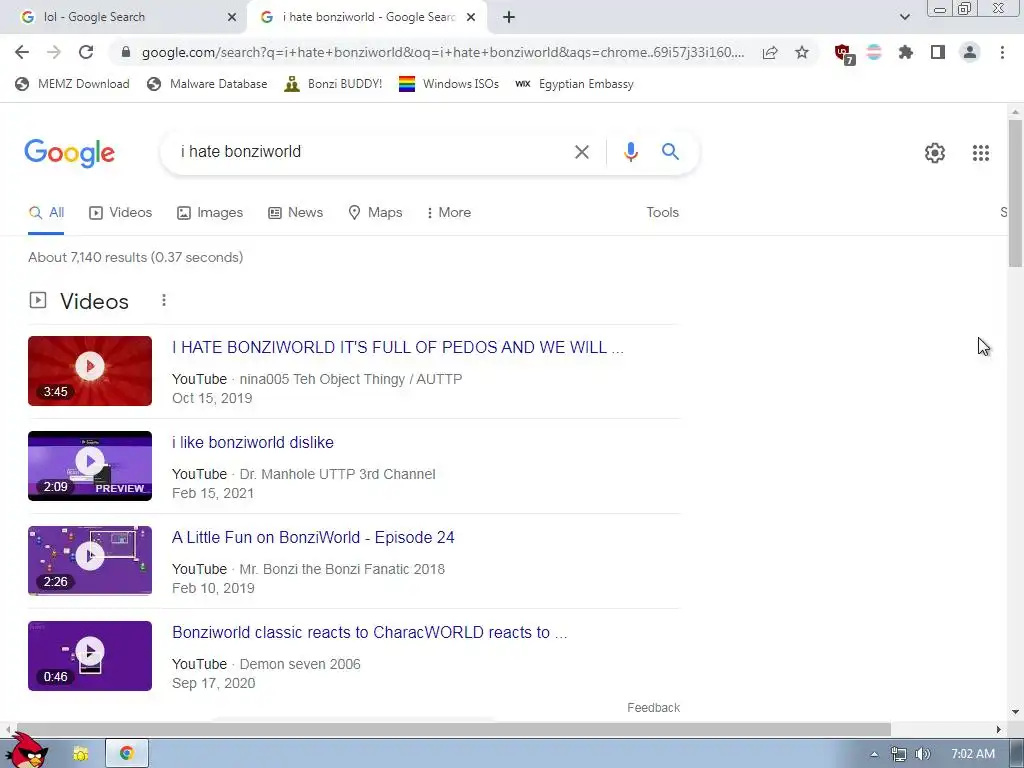This screenshot has width=1024, height=768.
Task: Close the 'lol - Google Search' tab
Action: [x=231, y=17]
